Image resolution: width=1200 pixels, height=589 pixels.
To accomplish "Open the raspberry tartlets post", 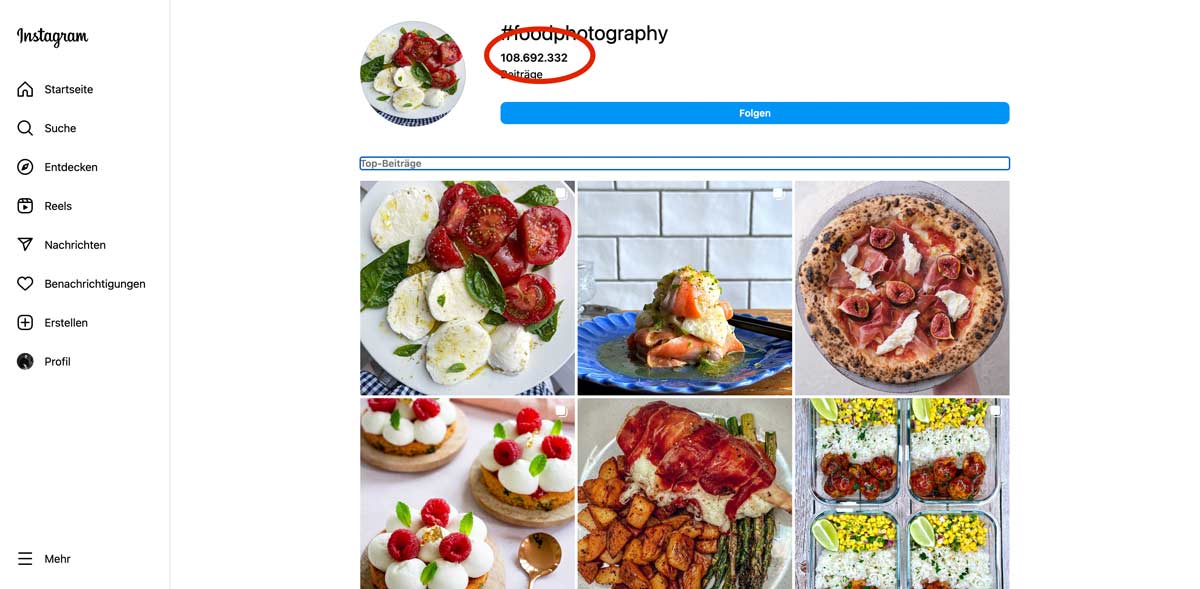I will [x=467, y=494].
